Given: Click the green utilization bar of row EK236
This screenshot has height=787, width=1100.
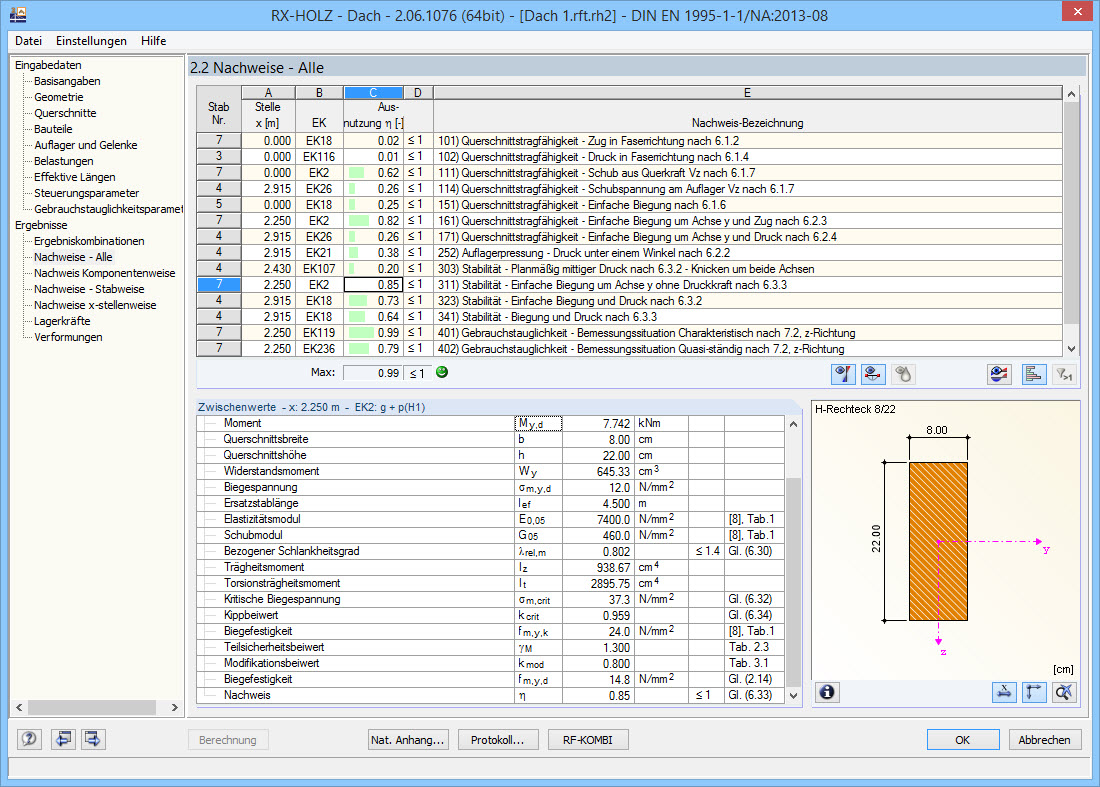Looking at the screenshot, I should 358,349.
